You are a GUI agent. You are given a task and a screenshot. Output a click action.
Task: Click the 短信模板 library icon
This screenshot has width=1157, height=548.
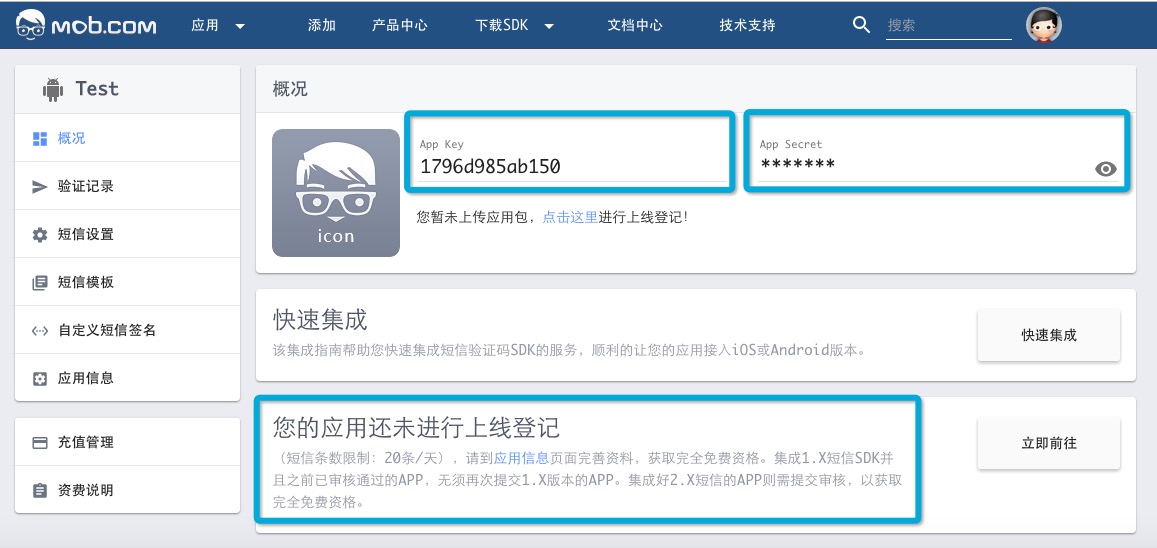pos(40,283)
